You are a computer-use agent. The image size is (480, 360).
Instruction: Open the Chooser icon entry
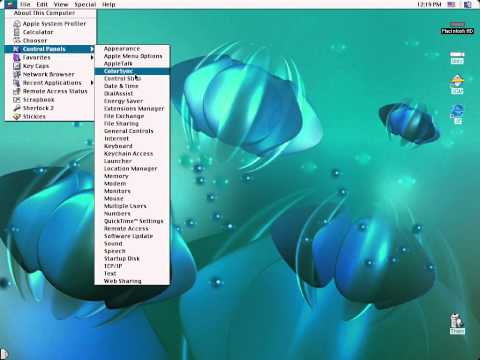tap(50, 40)
